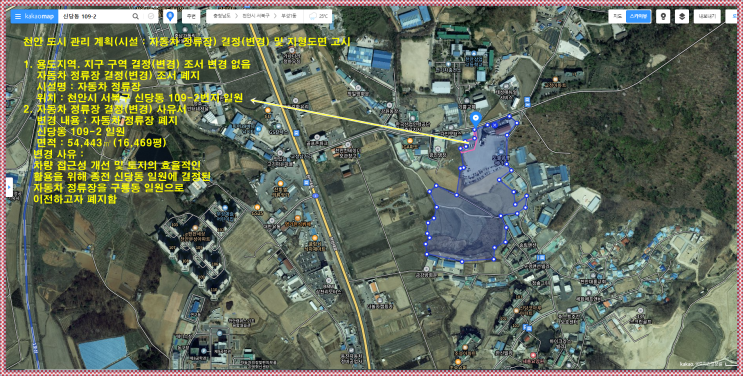This screenshot has height=376, width=743.
Task: Click the blue location pin button
Action: pyautogui.click(x=170, y=16)
